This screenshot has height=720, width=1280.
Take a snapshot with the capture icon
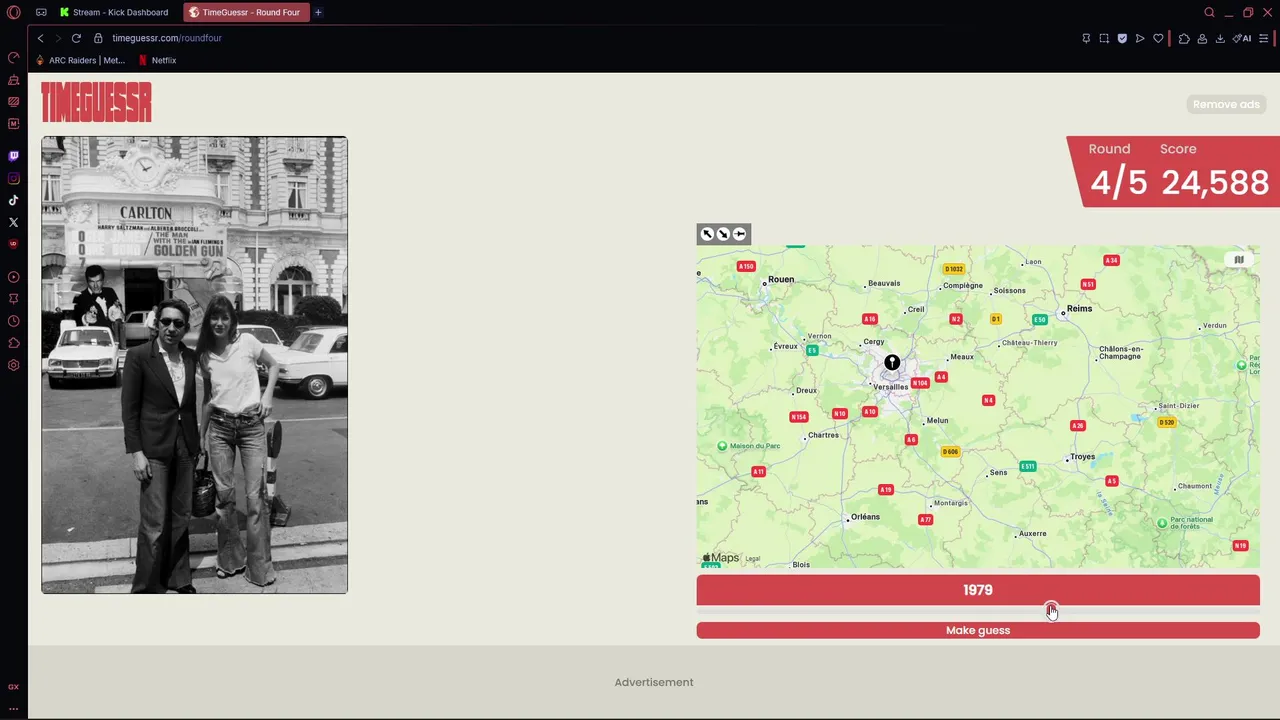[1104, 38]
